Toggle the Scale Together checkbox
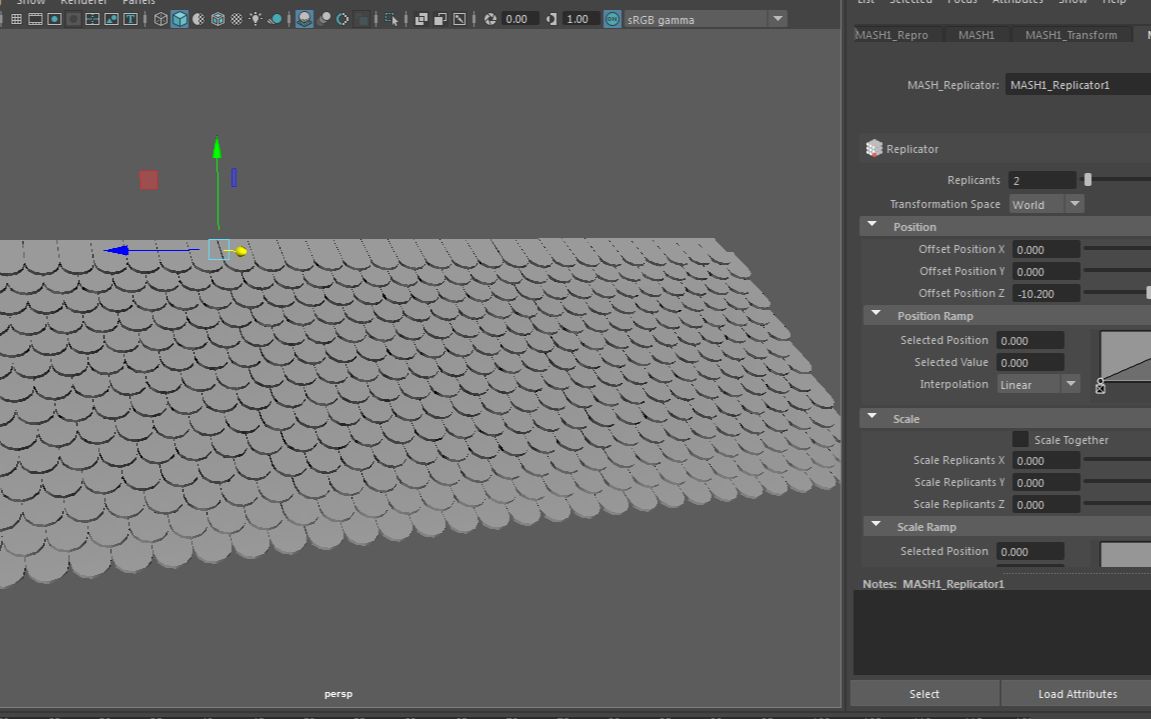Image resolution: width=1151 pixels, height=719 pixels. (1020, 439)
